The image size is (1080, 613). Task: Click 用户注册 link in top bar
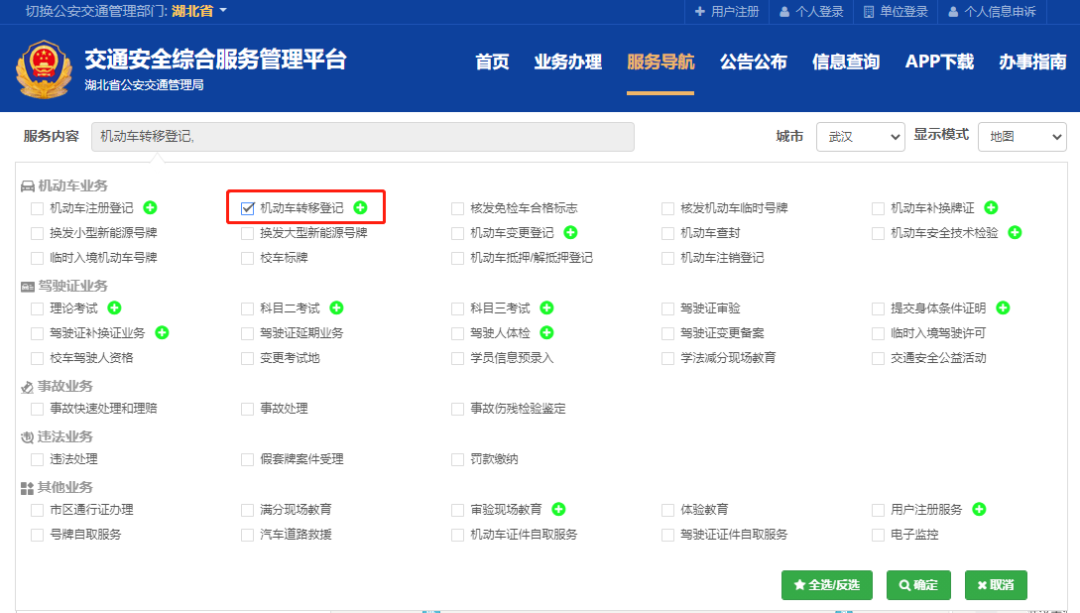coord(727,12)
